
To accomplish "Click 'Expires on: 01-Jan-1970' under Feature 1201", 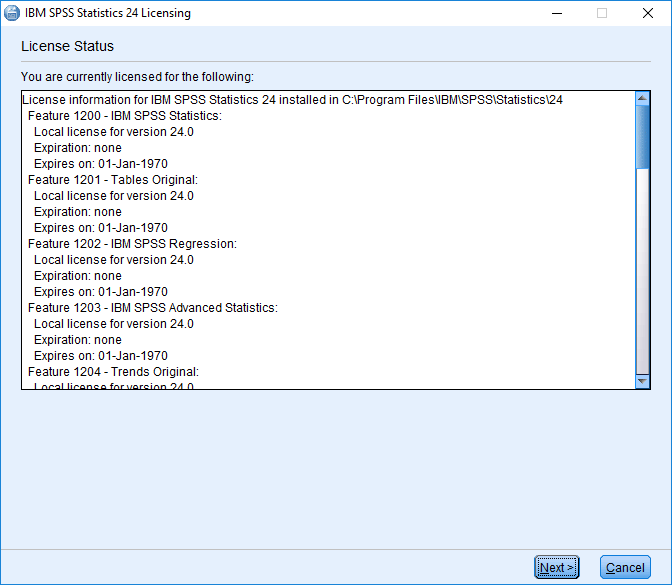I will pyautogui.click(x=101, y=228).
